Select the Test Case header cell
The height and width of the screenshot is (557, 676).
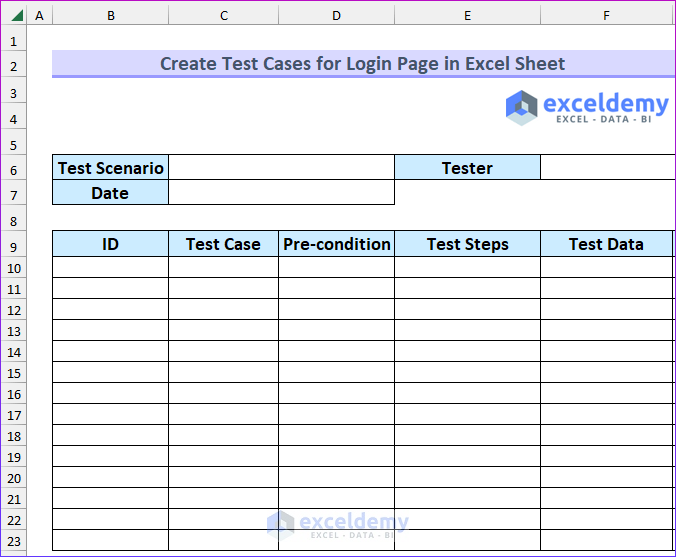[x=223, y=244]
